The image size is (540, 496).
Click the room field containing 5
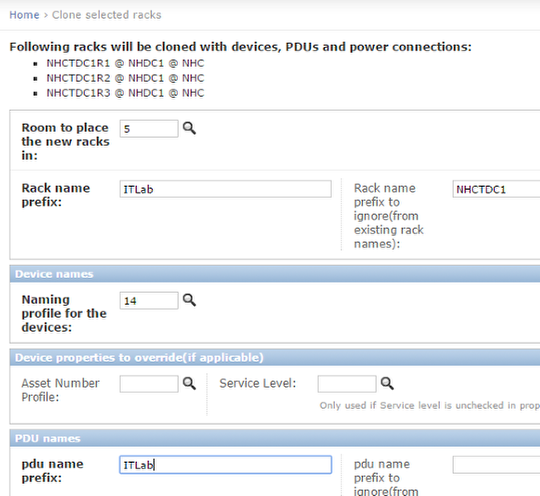149,128
